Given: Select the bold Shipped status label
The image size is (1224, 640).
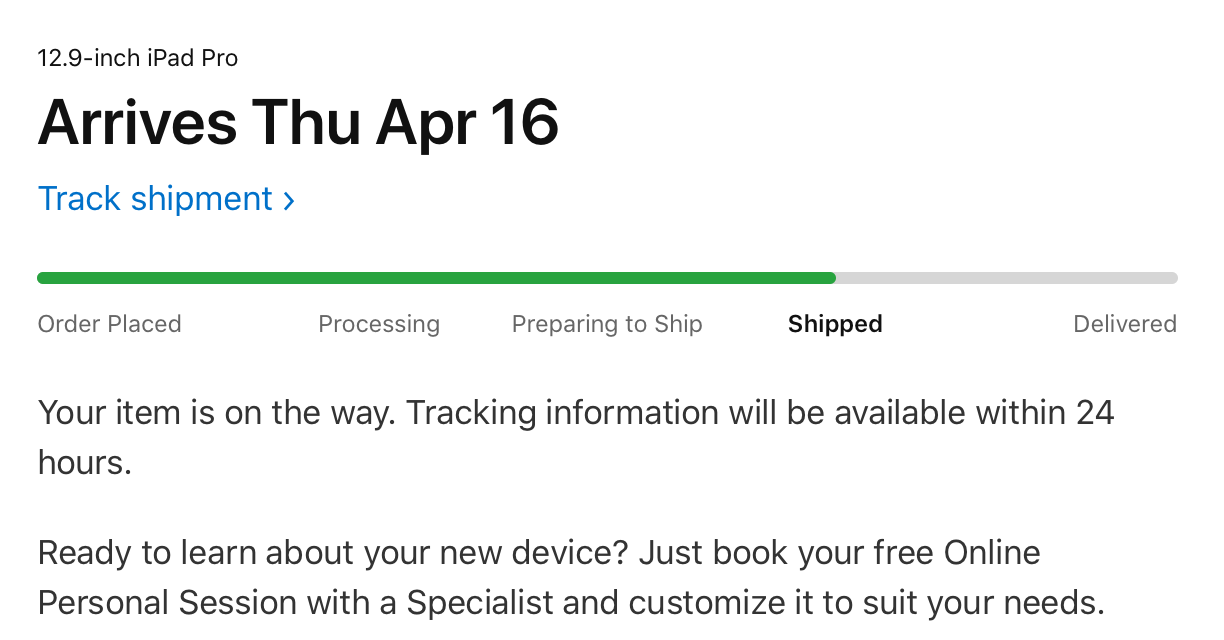Looking at the screenshot, I should point(835,324).
